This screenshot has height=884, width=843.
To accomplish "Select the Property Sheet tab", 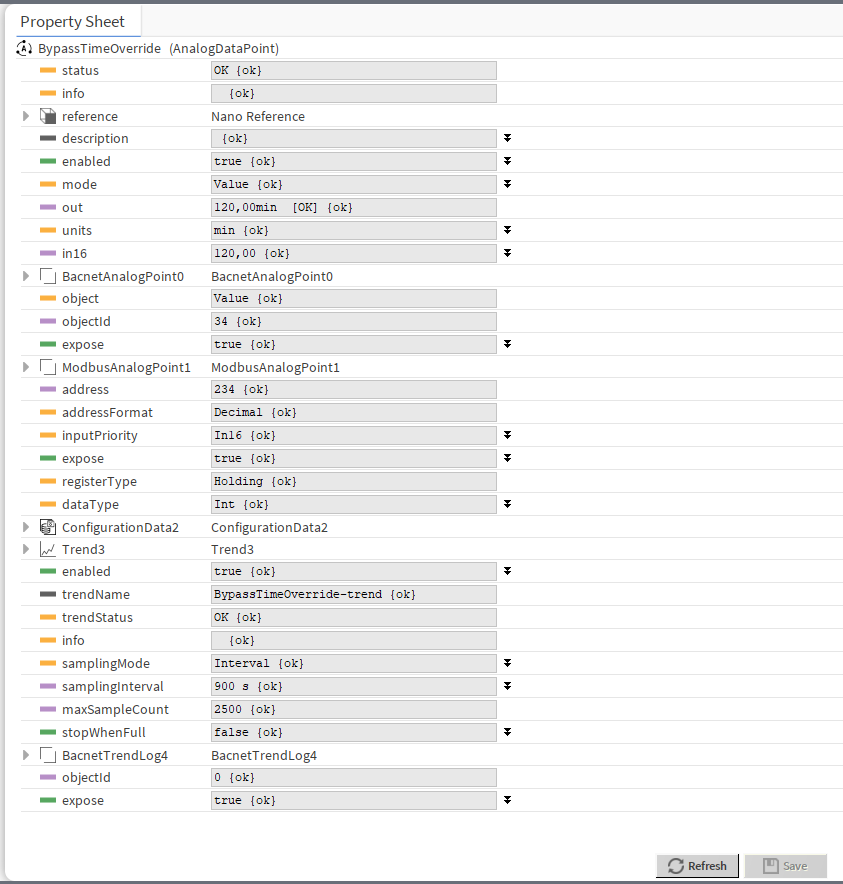I will click(73, 22).
